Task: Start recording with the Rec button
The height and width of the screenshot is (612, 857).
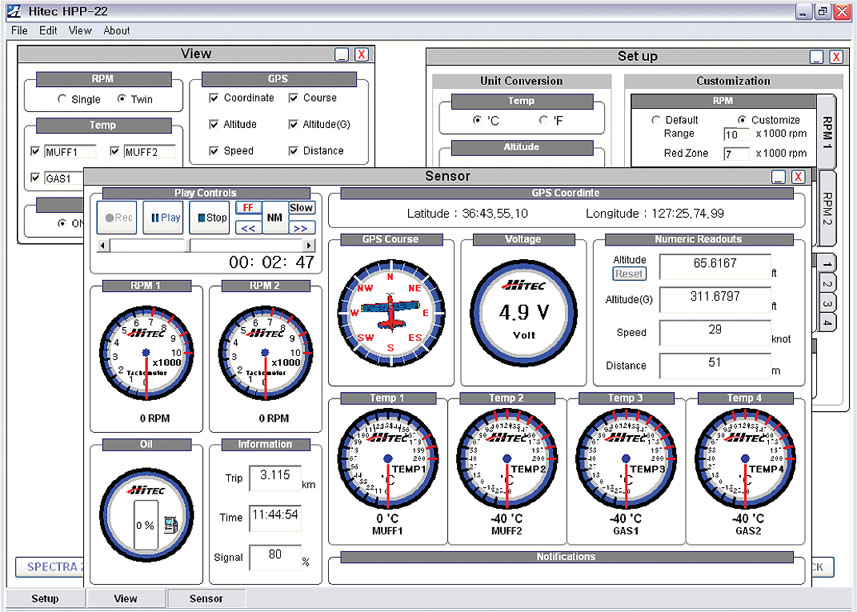Action: (x=116, y=217)
